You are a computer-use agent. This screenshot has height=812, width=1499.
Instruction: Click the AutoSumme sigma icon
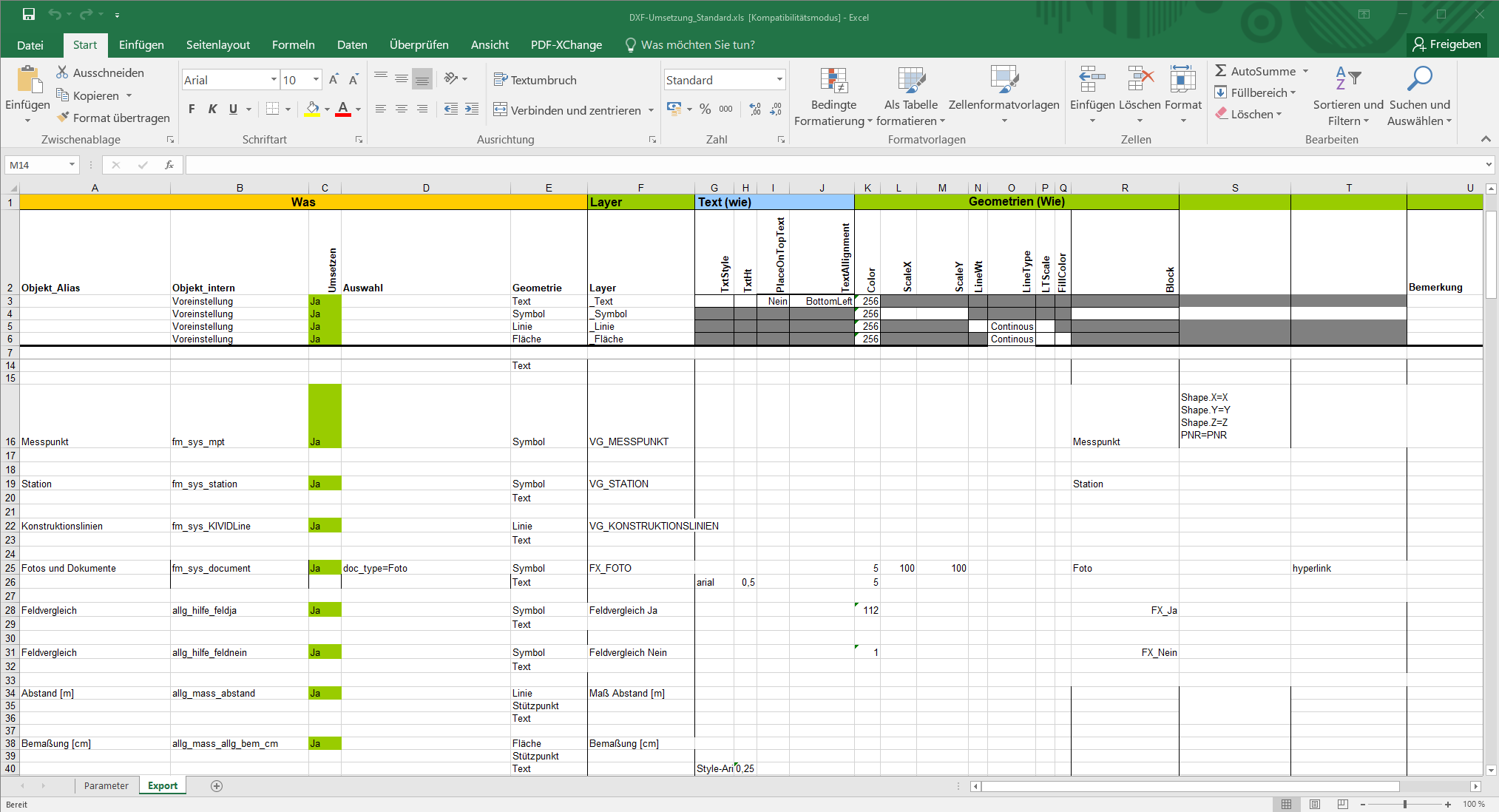1221,71
